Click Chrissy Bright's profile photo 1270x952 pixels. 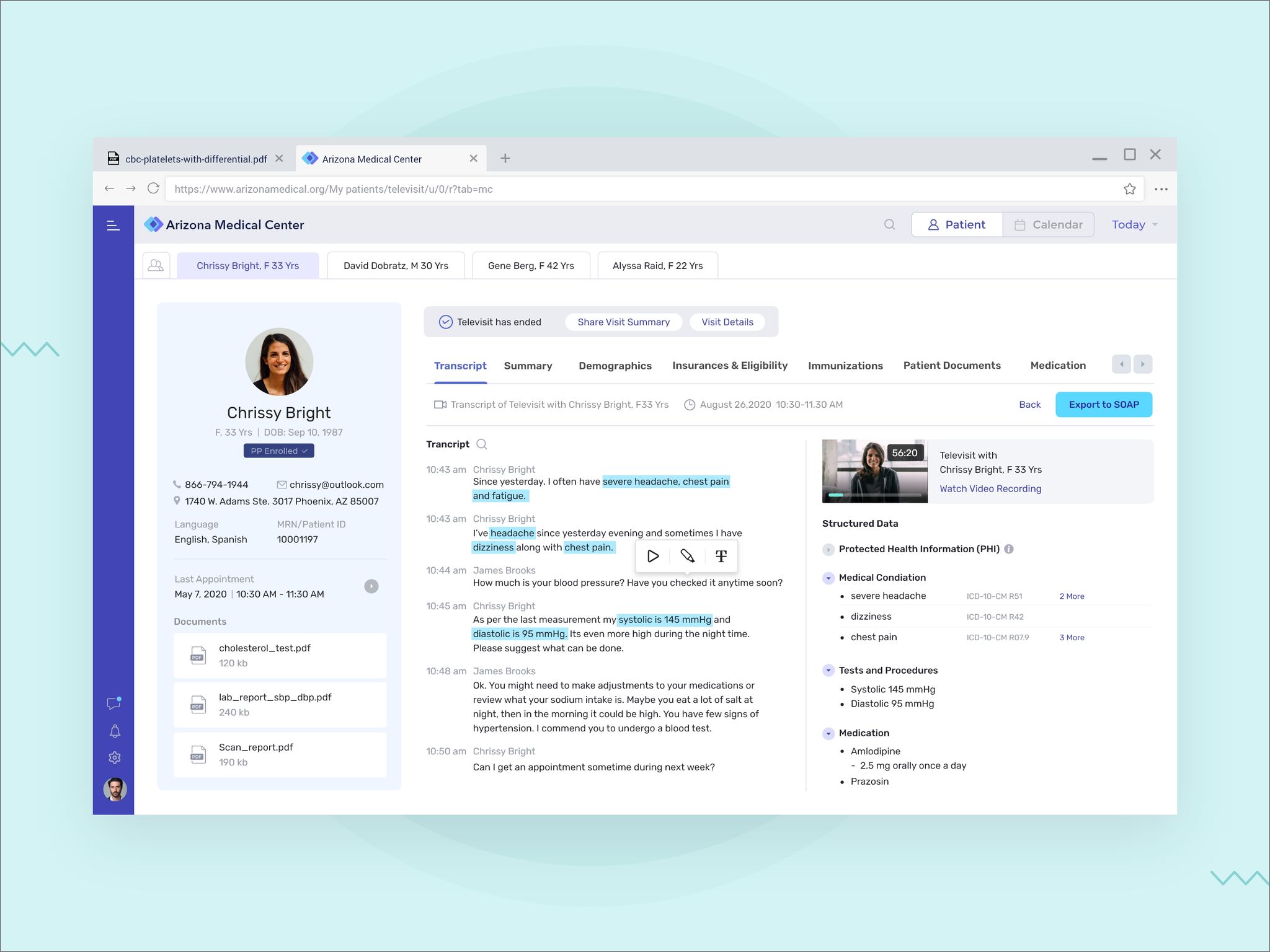point(279,362)
